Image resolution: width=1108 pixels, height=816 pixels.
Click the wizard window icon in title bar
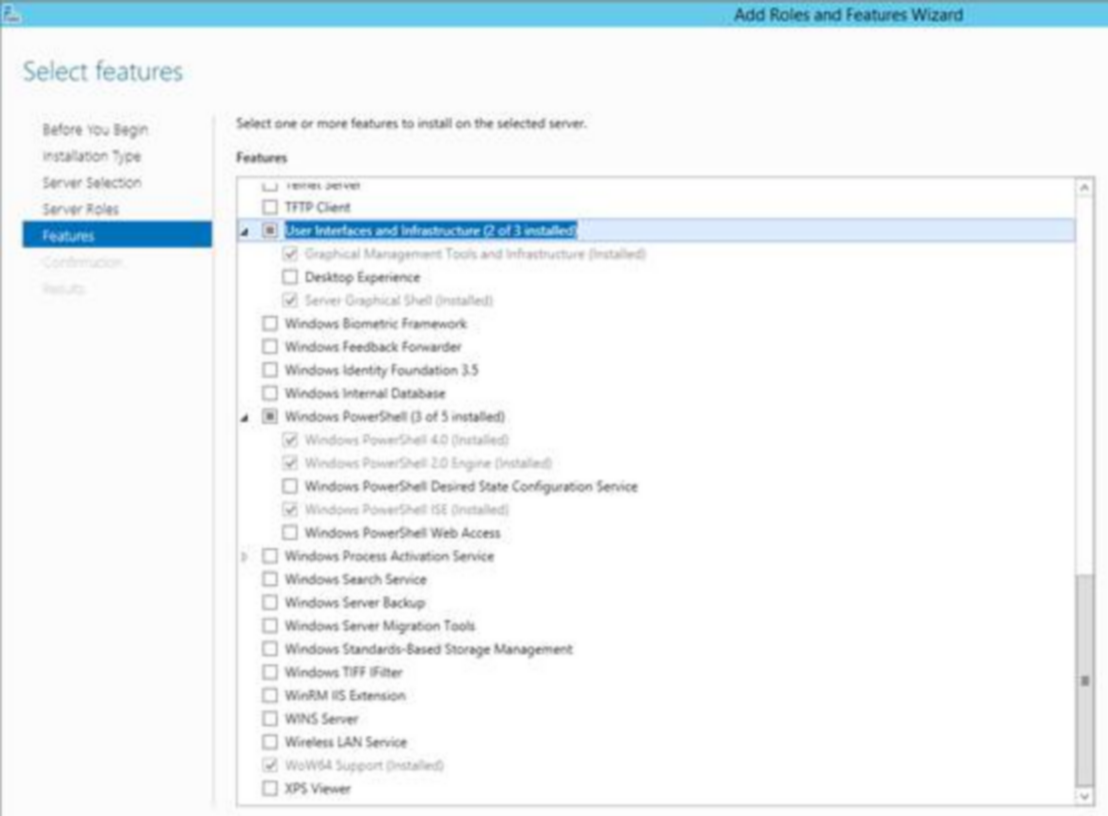pyautogui.click(x=11, y=13)
